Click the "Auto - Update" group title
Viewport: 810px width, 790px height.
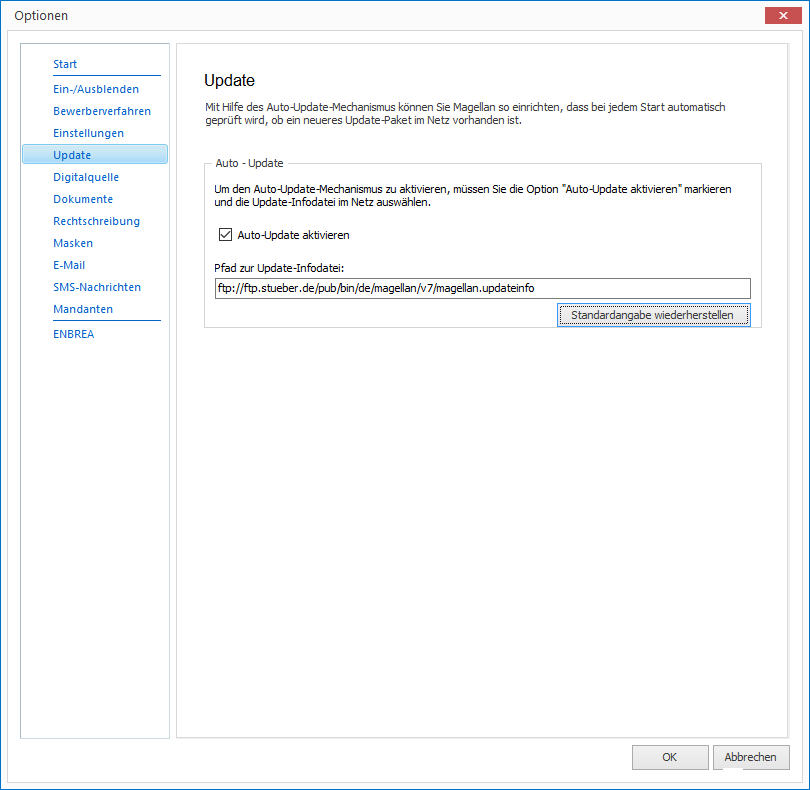click(x=250, y=163)
